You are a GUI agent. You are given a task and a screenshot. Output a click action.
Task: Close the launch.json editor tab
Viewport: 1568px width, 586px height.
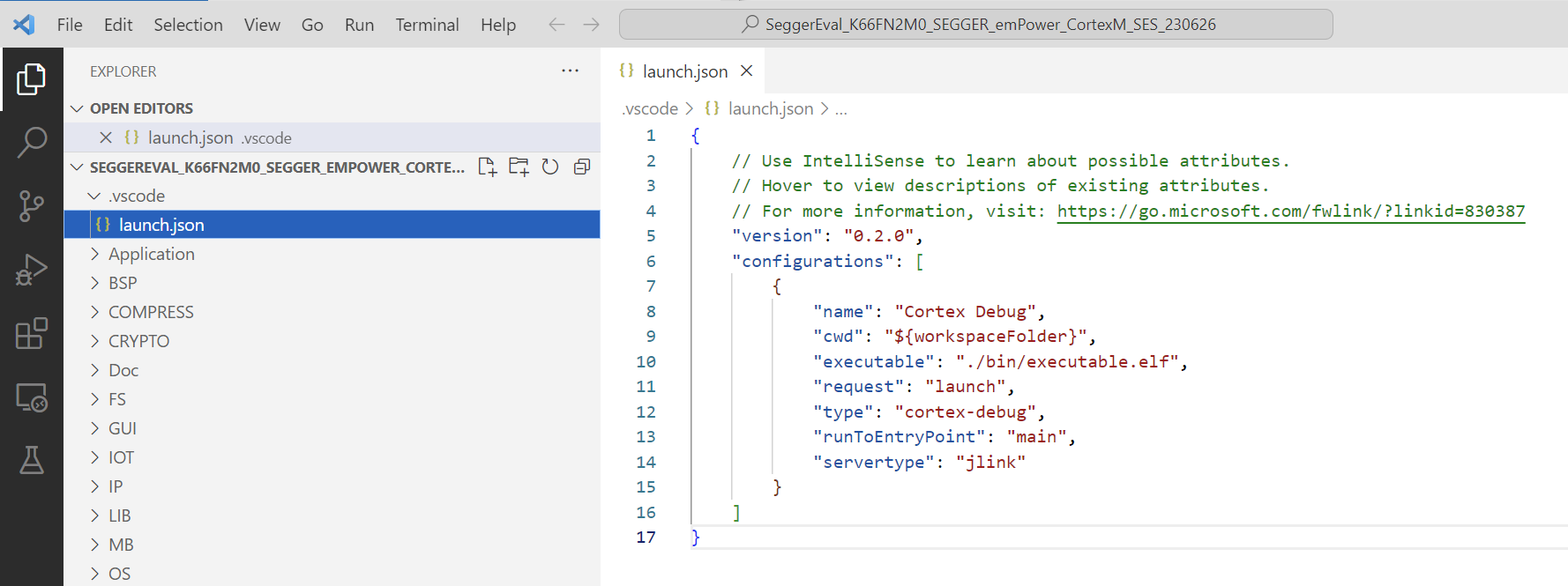pos(746,70)
